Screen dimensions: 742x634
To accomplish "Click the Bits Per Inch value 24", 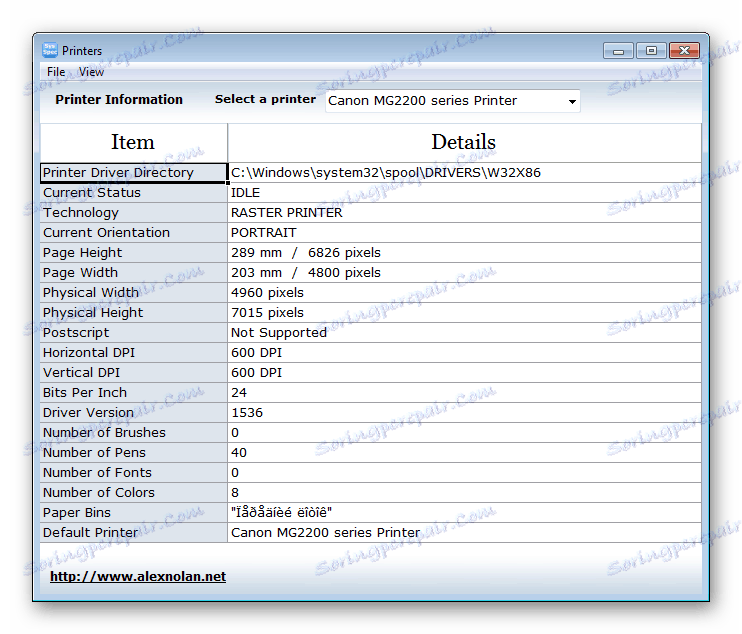I will [464, 393].
